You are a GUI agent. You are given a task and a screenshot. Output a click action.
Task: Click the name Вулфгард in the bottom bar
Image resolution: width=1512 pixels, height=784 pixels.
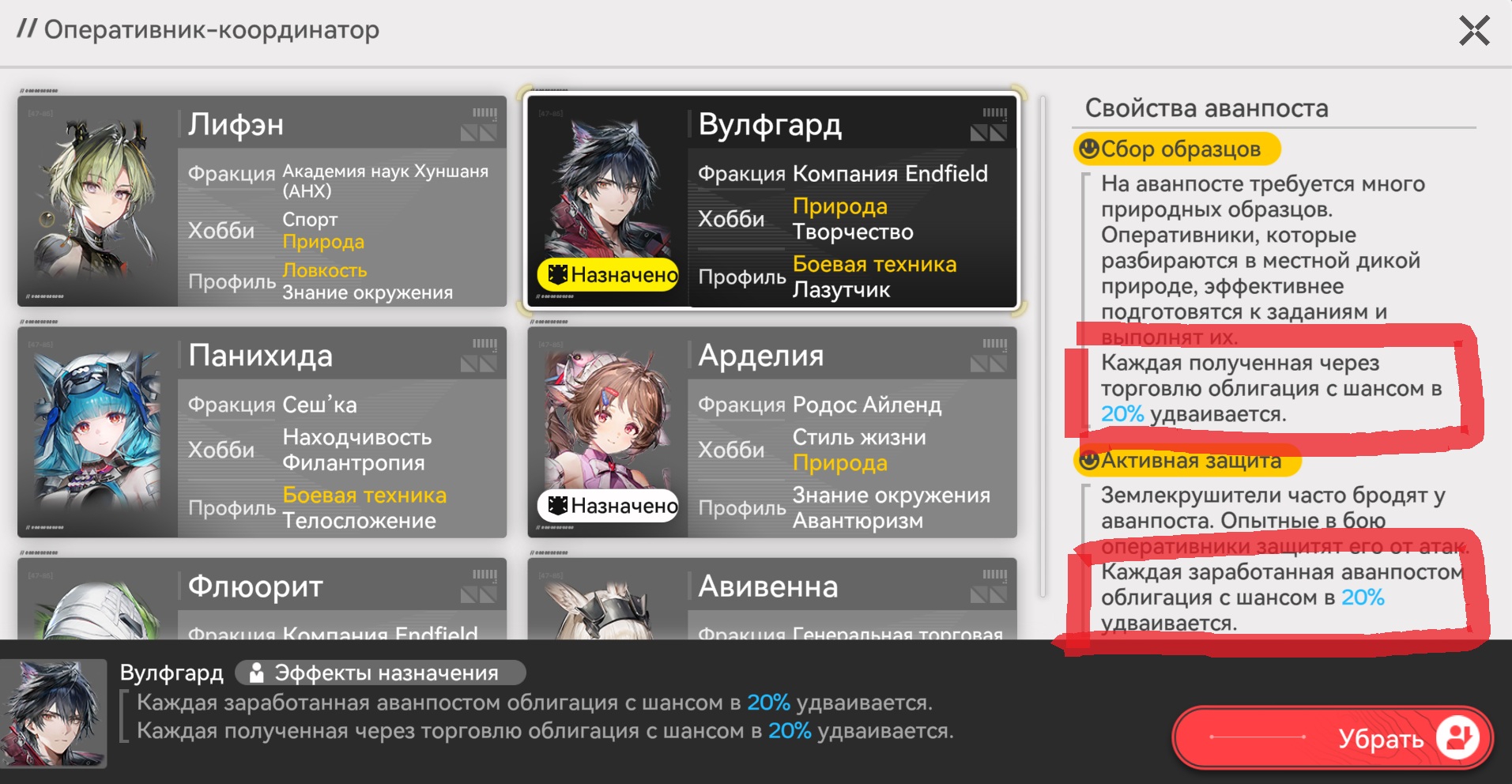[172, 673]
